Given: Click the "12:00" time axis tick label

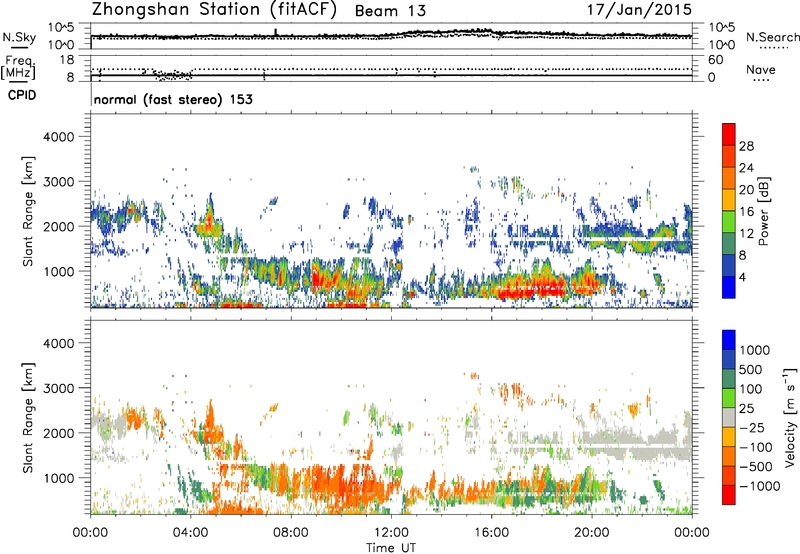Looking at the screenshot, I should click(x=391, y=533).
